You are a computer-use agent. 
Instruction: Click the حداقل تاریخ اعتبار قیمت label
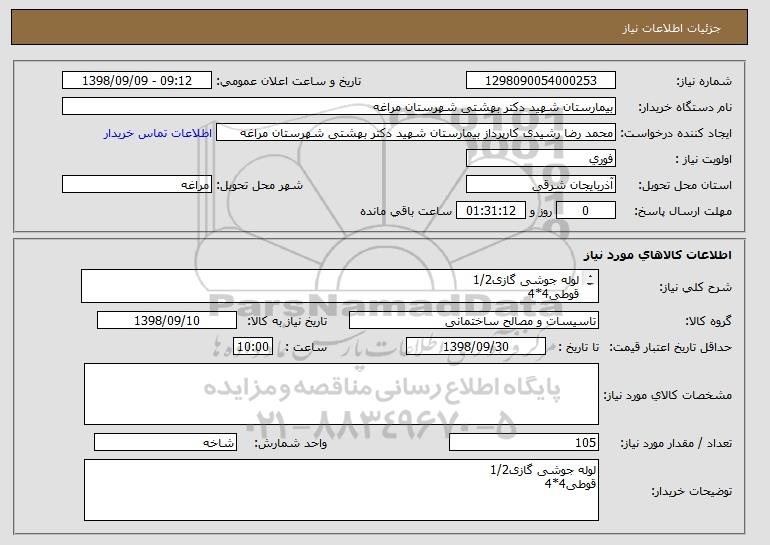click(x=671, y=347)
